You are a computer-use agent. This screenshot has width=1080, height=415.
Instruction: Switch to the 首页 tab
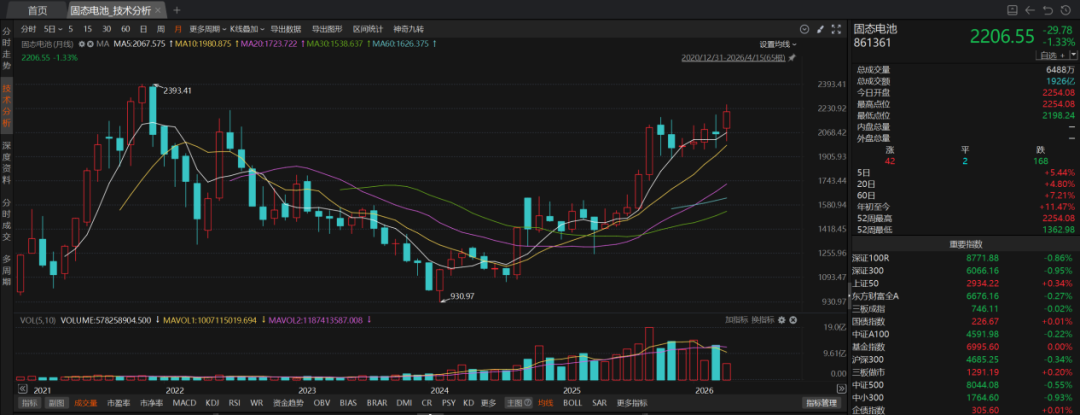tap(37, 9)
